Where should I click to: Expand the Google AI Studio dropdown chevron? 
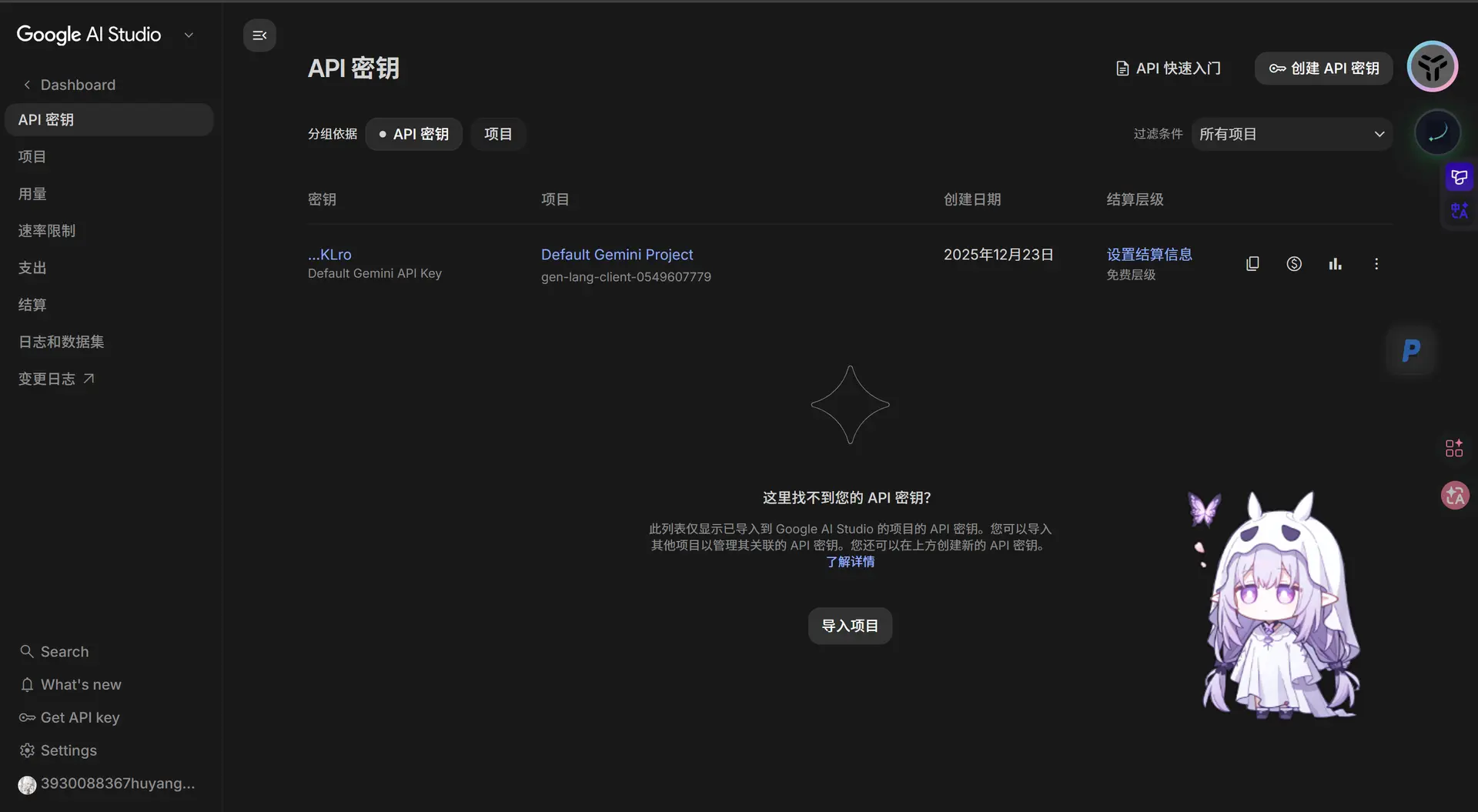coord(189,35)
